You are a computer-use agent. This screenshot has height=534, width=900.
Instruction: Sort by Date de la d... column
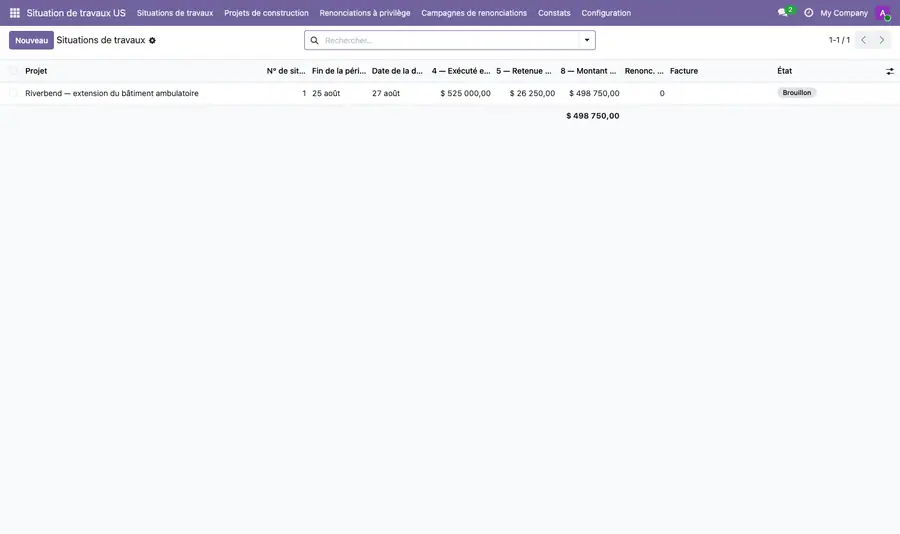(397, 71)
